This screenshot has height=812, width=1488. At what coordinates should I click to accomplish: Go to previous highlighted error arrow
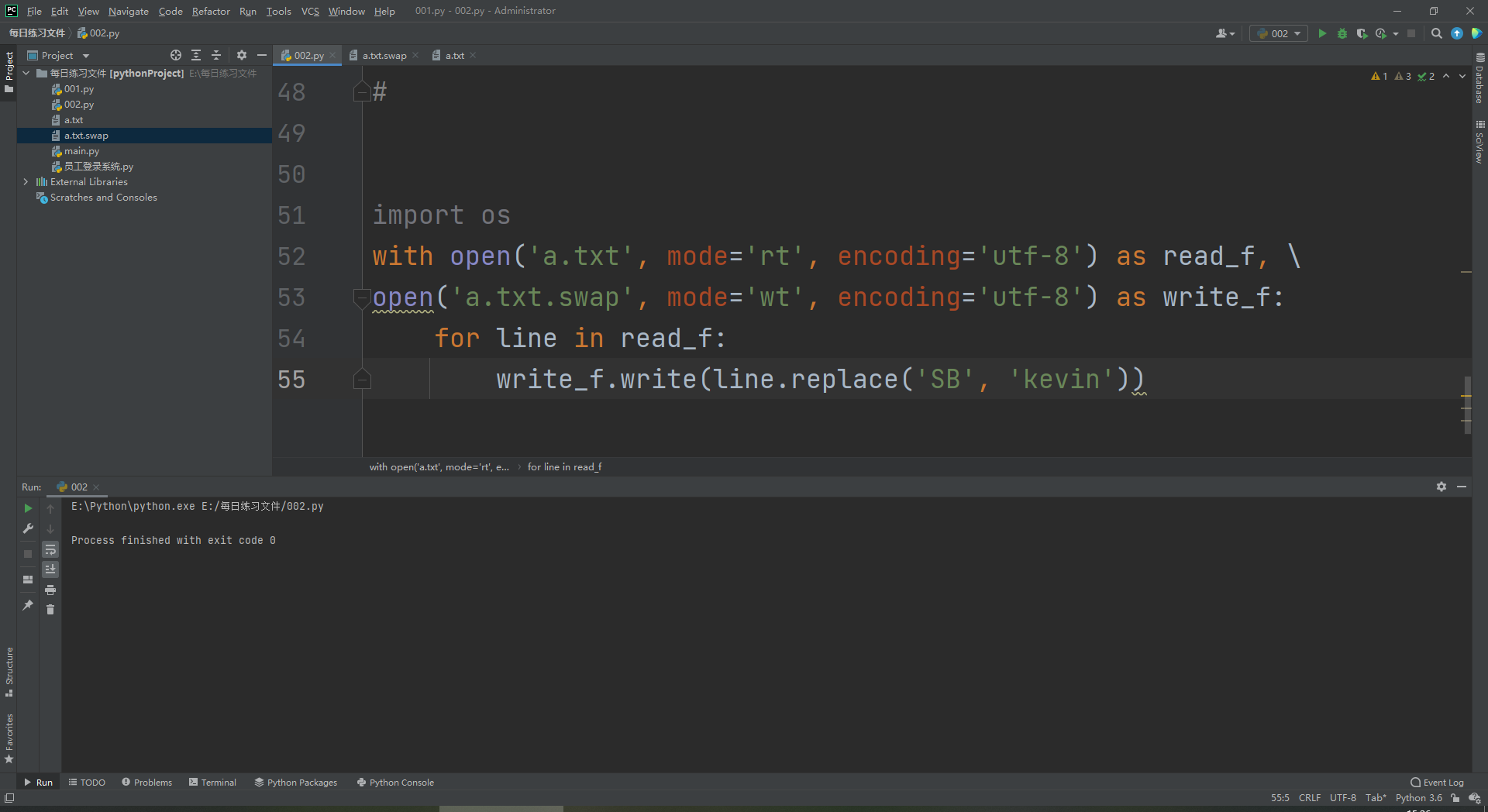[x=1446, y=76]
